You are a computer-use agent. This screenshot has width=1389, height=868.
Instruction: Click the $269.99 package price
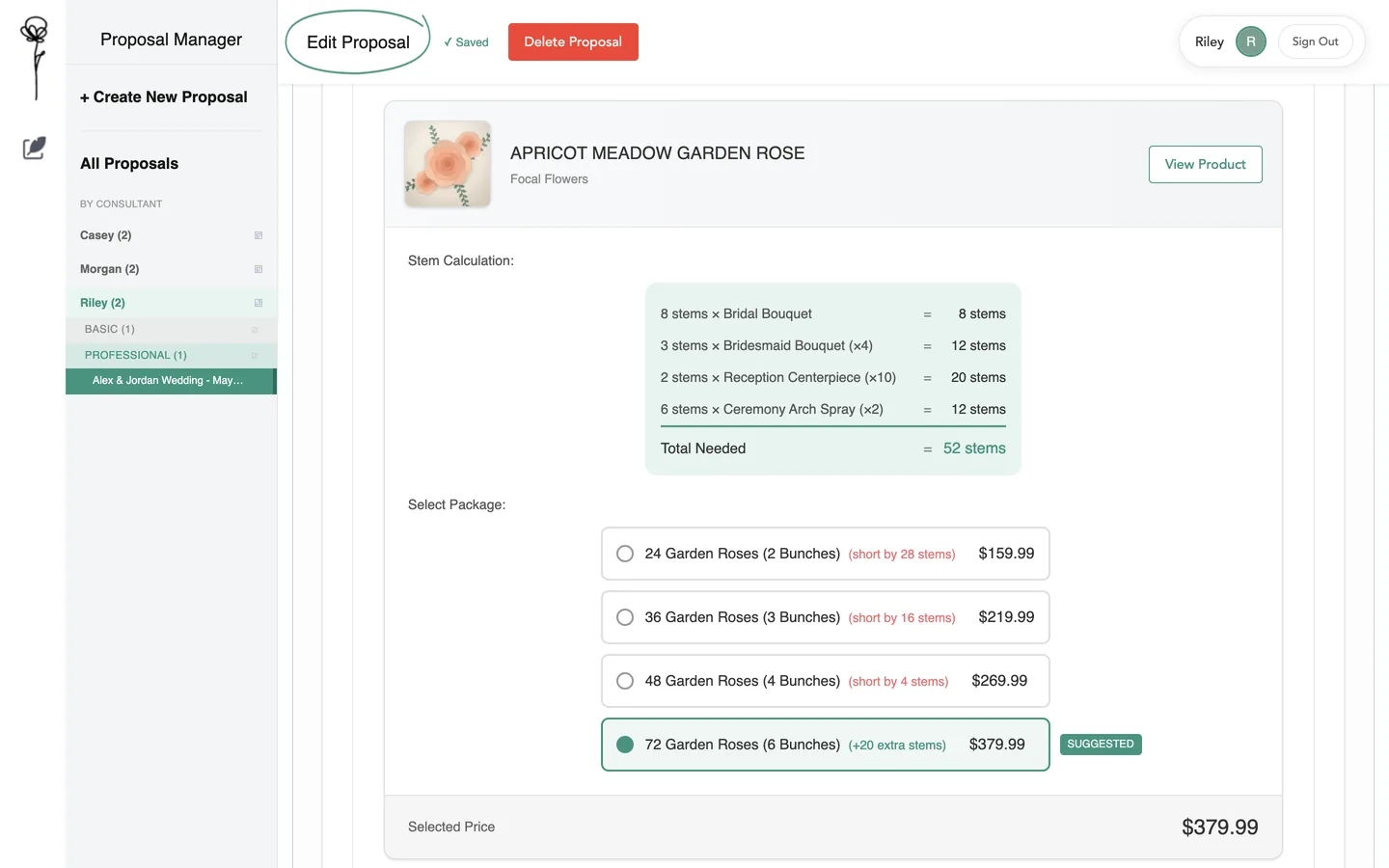(x=999, y=681)
